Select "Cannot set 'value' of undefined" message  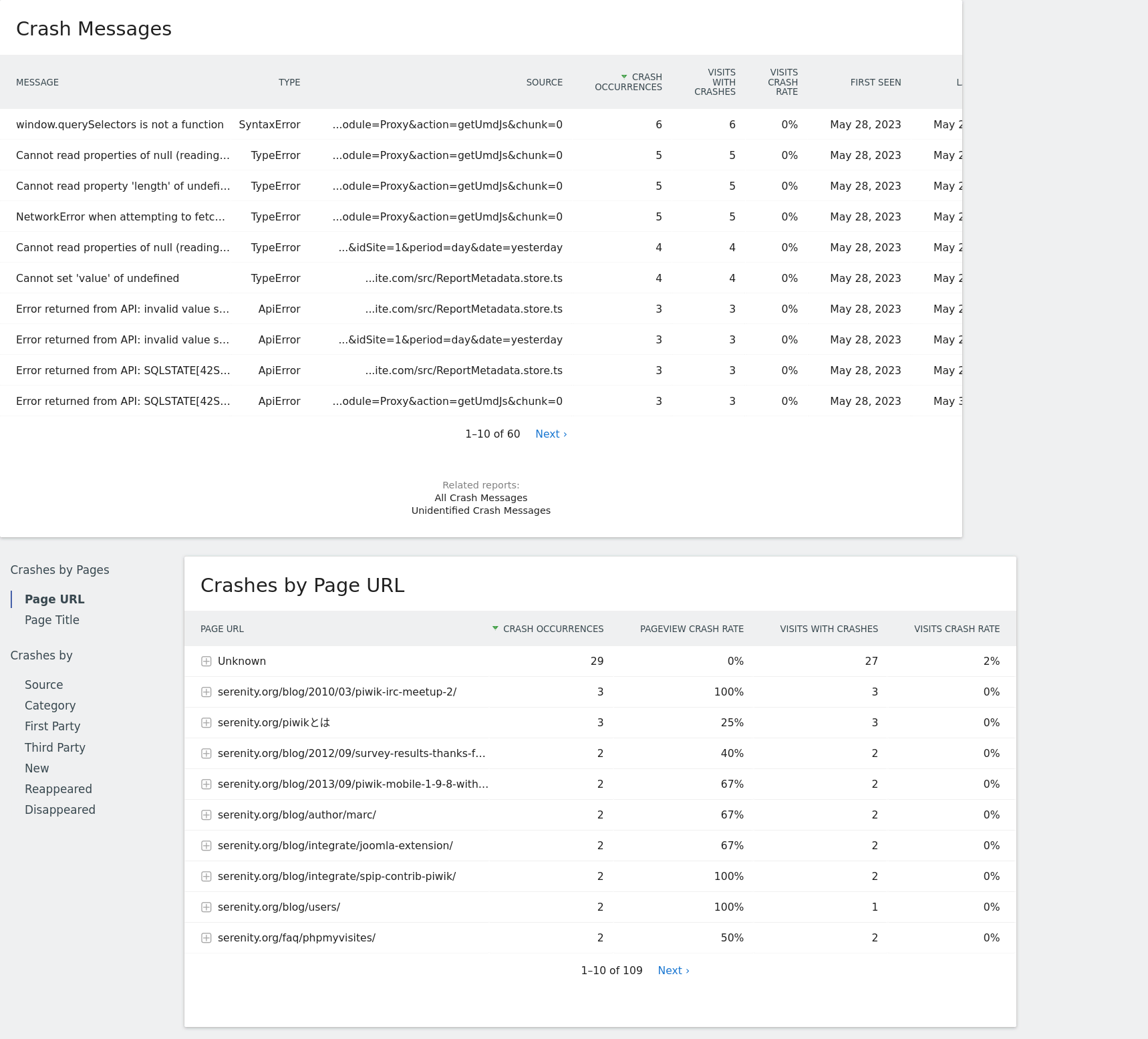(x=98, y=279)
